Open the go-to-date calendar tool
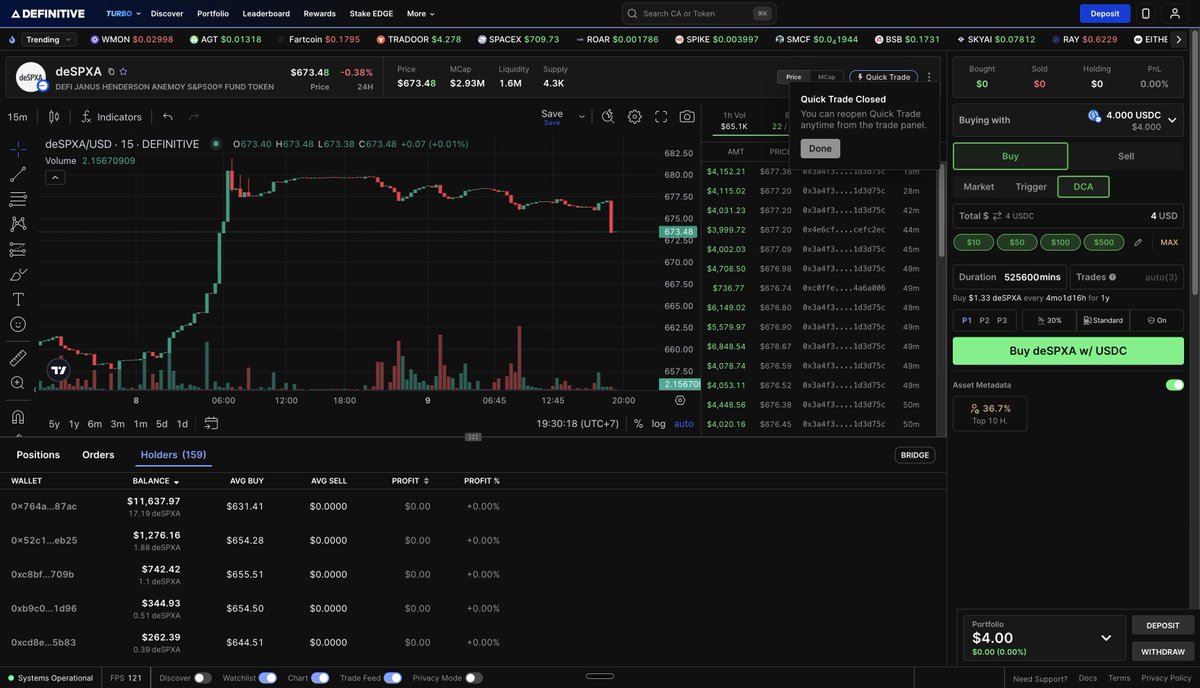The width and height of the screenshot is (1200, 688). [x=213, y=424]
